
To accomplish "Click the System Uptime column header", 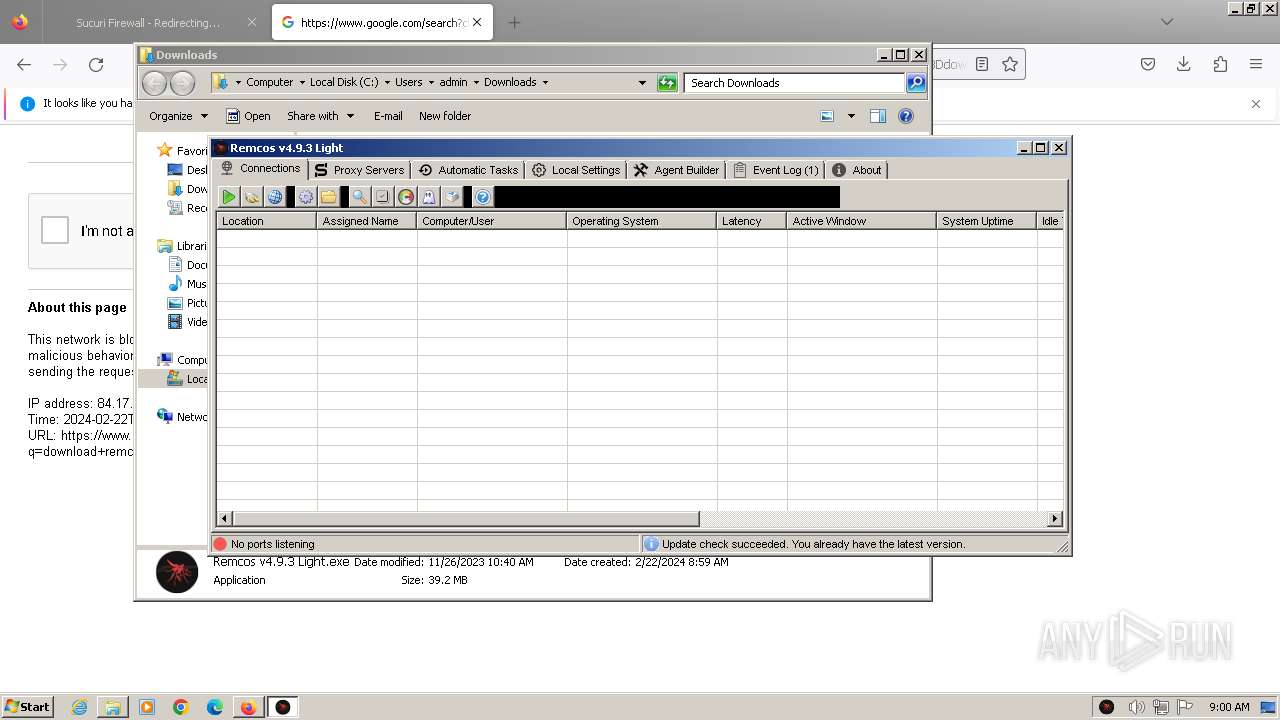I will pos(986,221).
